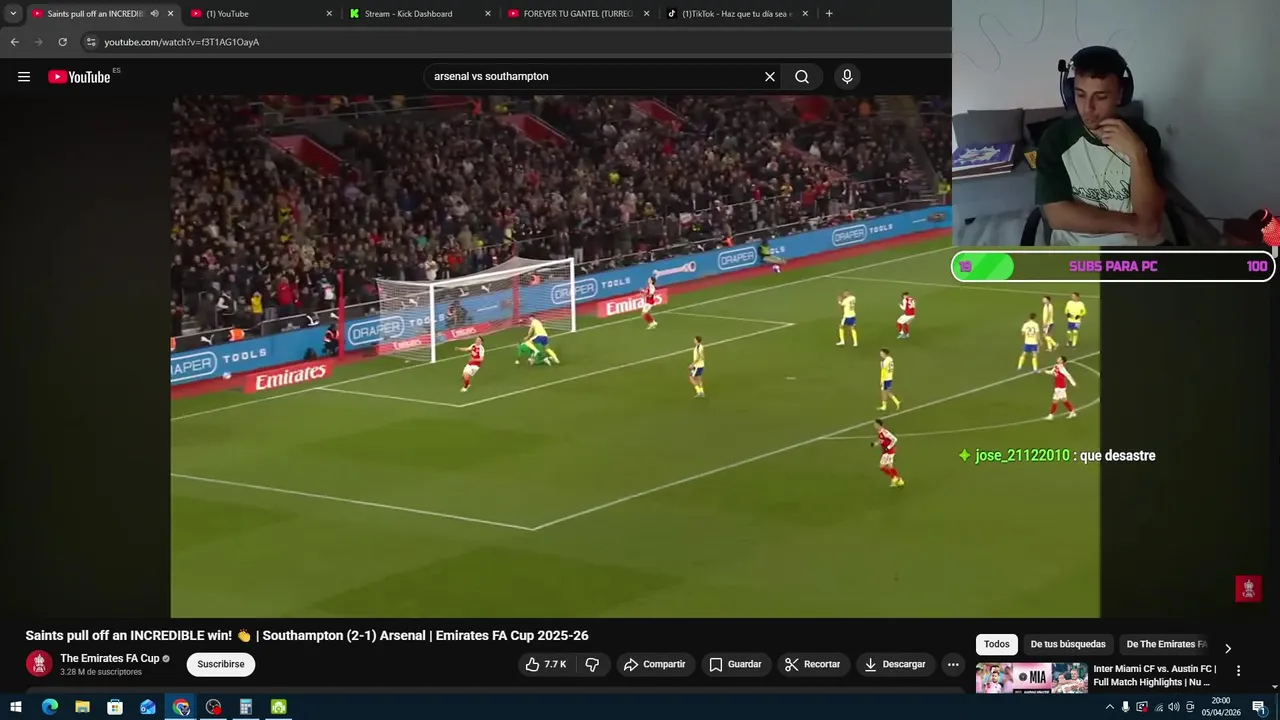Open the Windows notification center
The image size is (1280, 720).
1258,707
